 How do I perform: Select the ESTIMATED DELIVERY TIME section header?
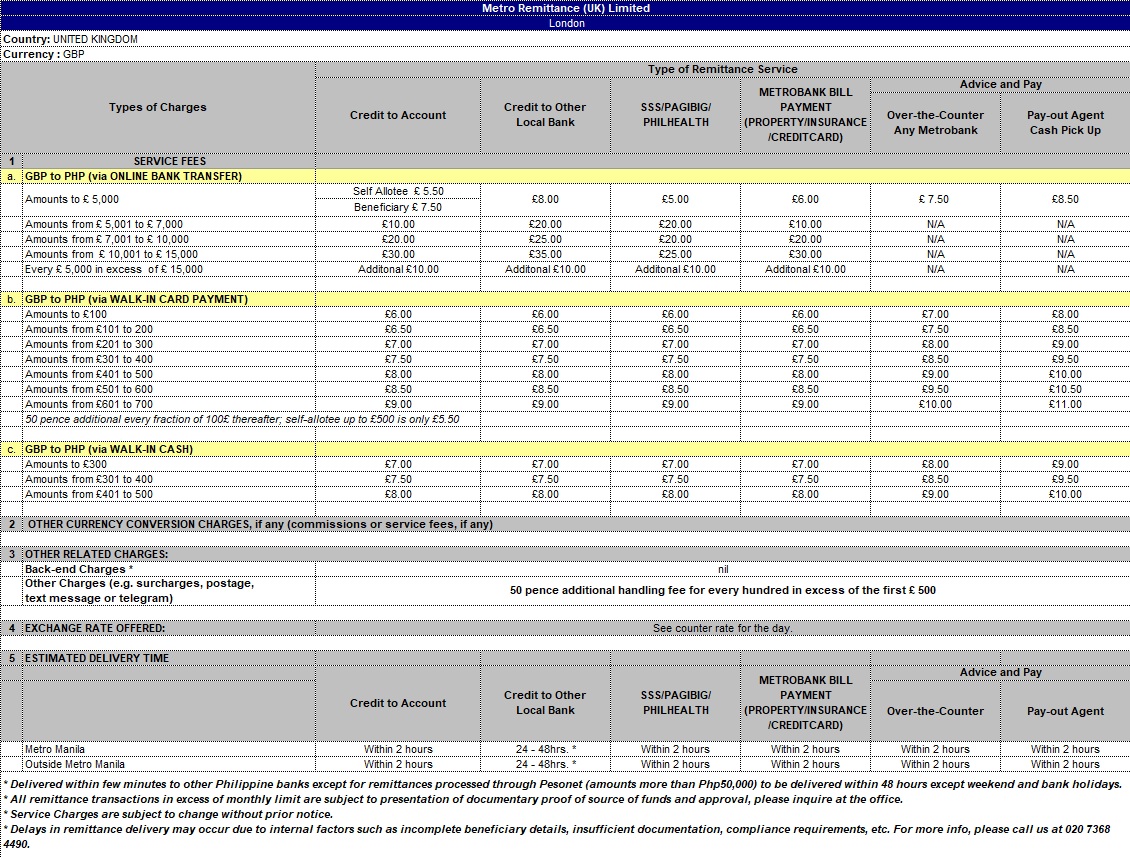(97, 658)
